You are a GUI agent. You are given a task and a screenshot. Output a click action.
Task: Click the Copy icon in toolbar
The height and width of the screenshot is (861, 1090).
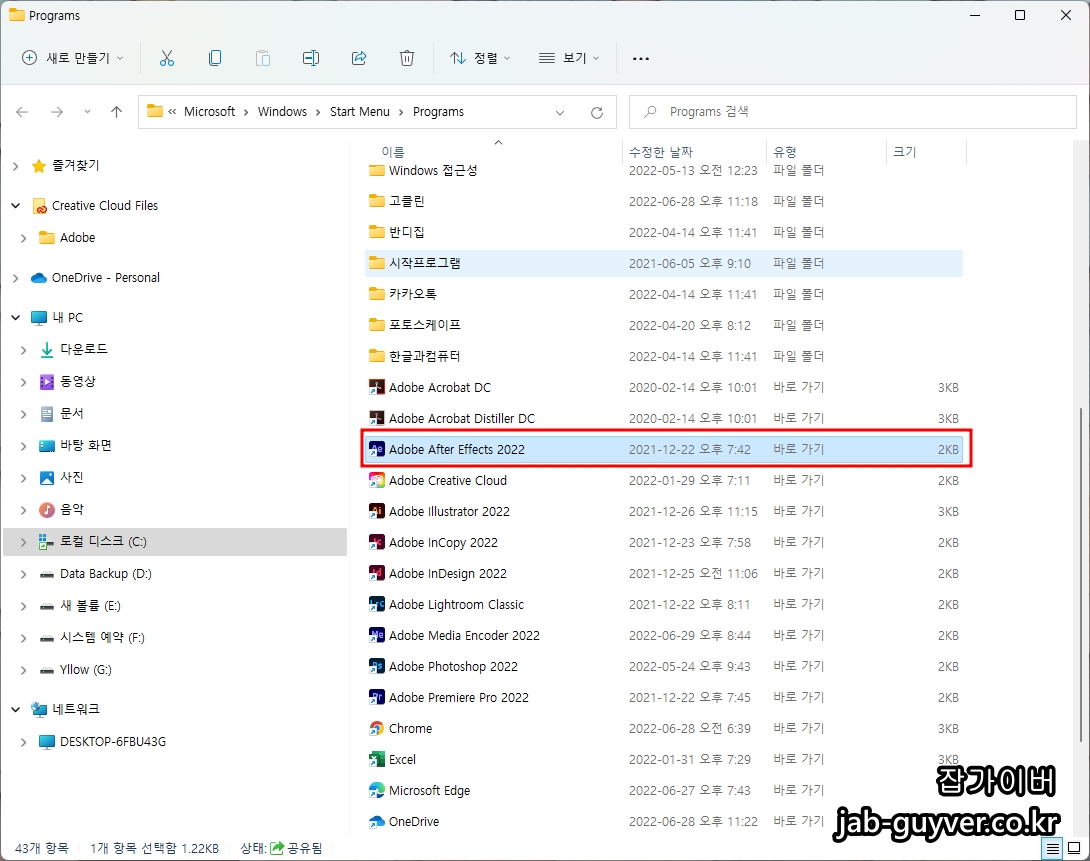[x=215, y=58]
